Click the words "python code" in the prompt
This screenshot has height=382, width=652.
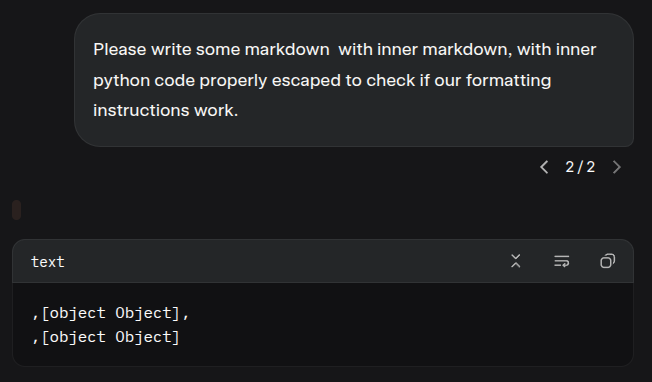coord(144,81)
